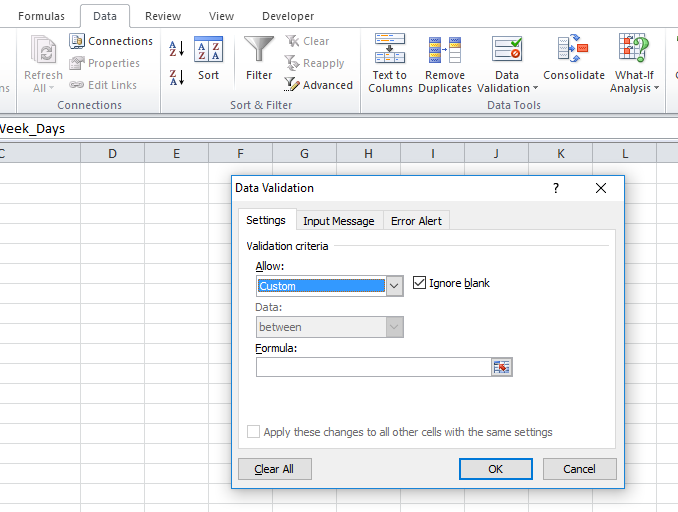678x512 pixels.
Task: Switch to the Review ribbon tab
Action: pyautogui.click(x=163, y=16)
